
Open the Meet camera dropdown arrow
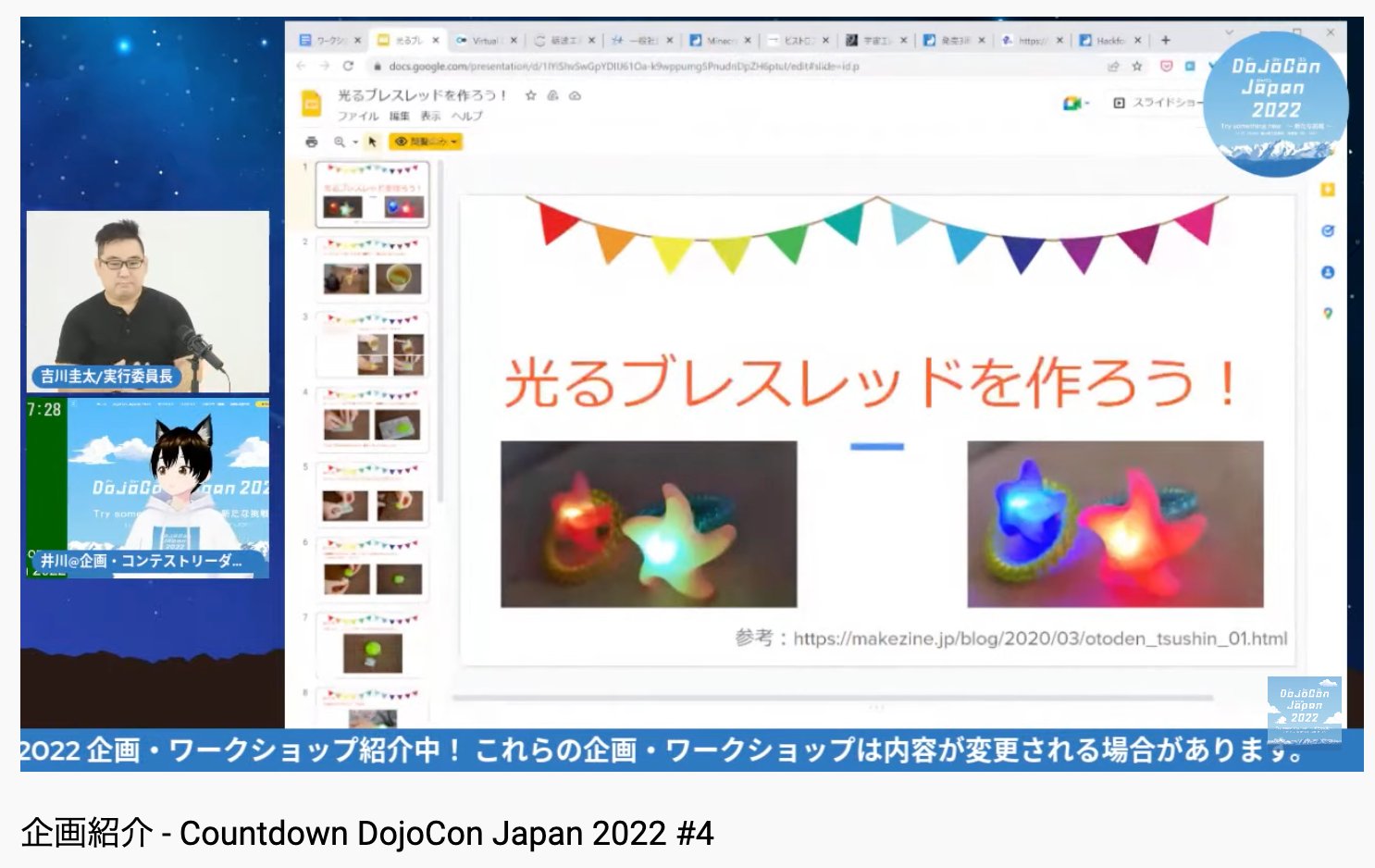[1087, 103]
